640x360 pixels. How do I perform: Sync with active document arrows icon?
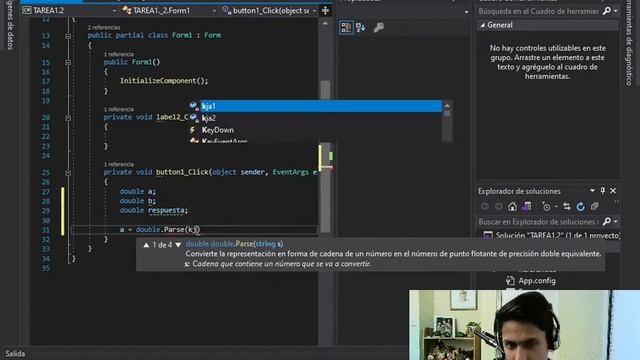point(567,207)
